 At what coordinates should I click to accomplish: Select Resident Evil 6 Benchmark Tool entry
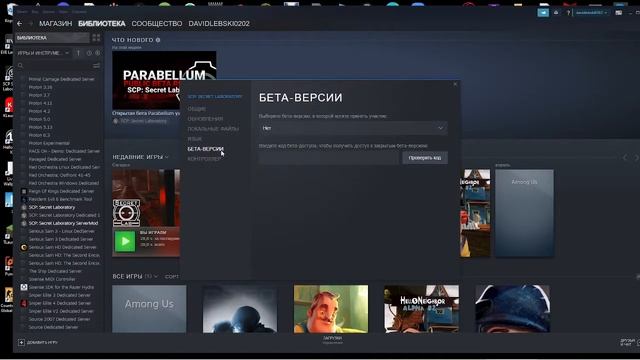(x=60, y=199)
